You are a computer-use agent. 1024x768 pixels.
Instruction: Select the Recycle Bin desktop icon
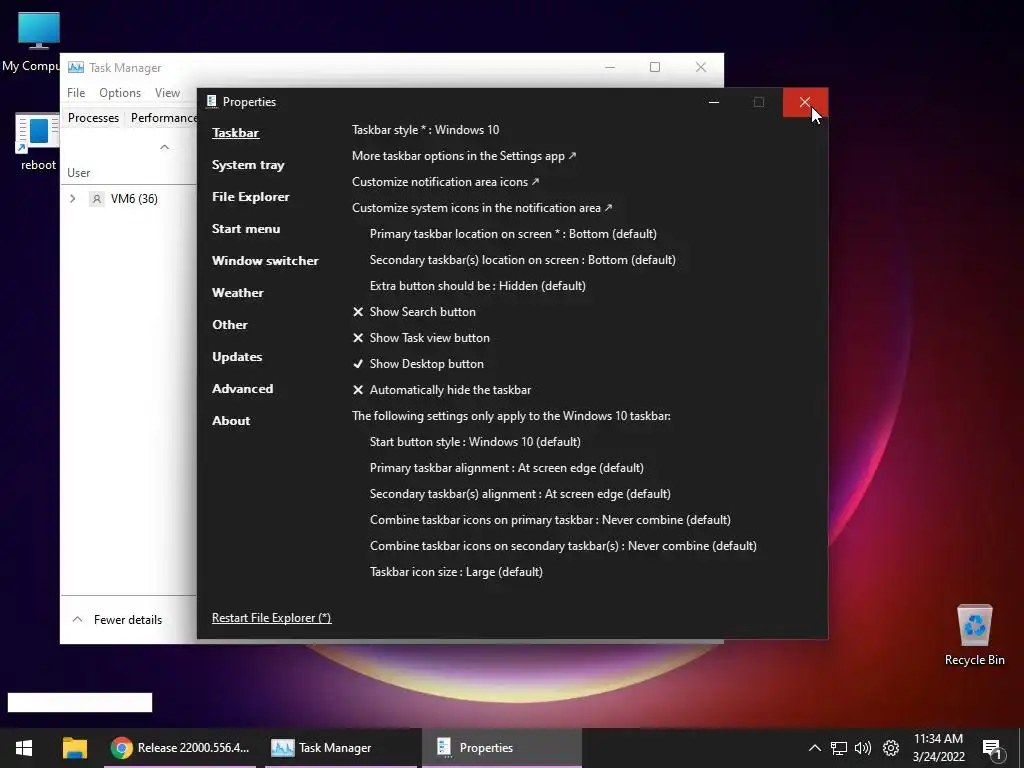[x=974, y=635]
